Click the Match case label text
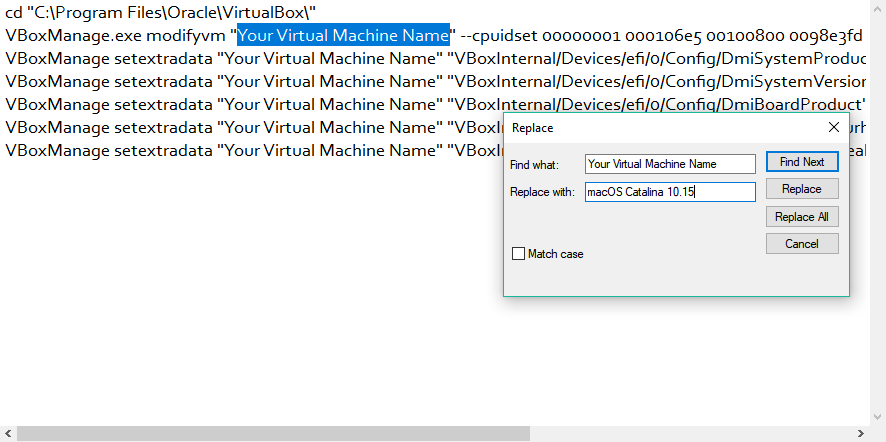 click(x=555, y=254)
